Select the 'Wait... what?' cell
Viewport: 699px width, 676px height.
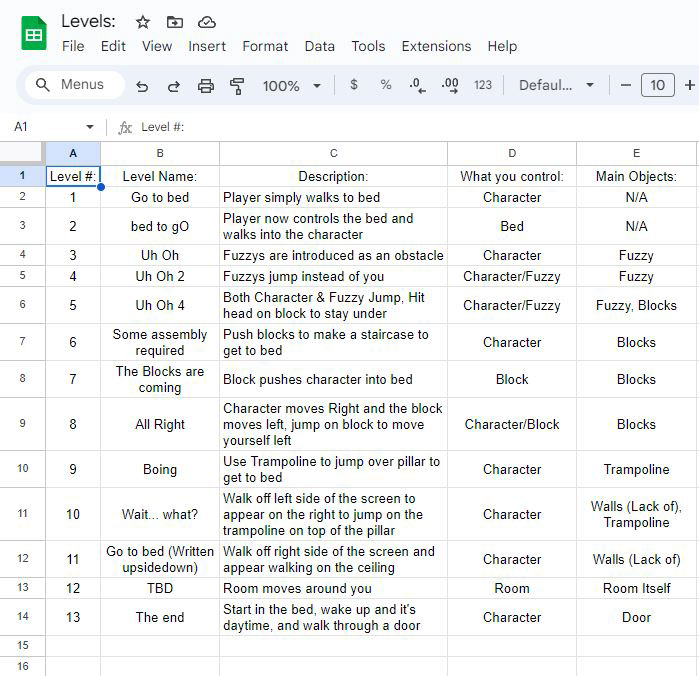click(160, 514)
